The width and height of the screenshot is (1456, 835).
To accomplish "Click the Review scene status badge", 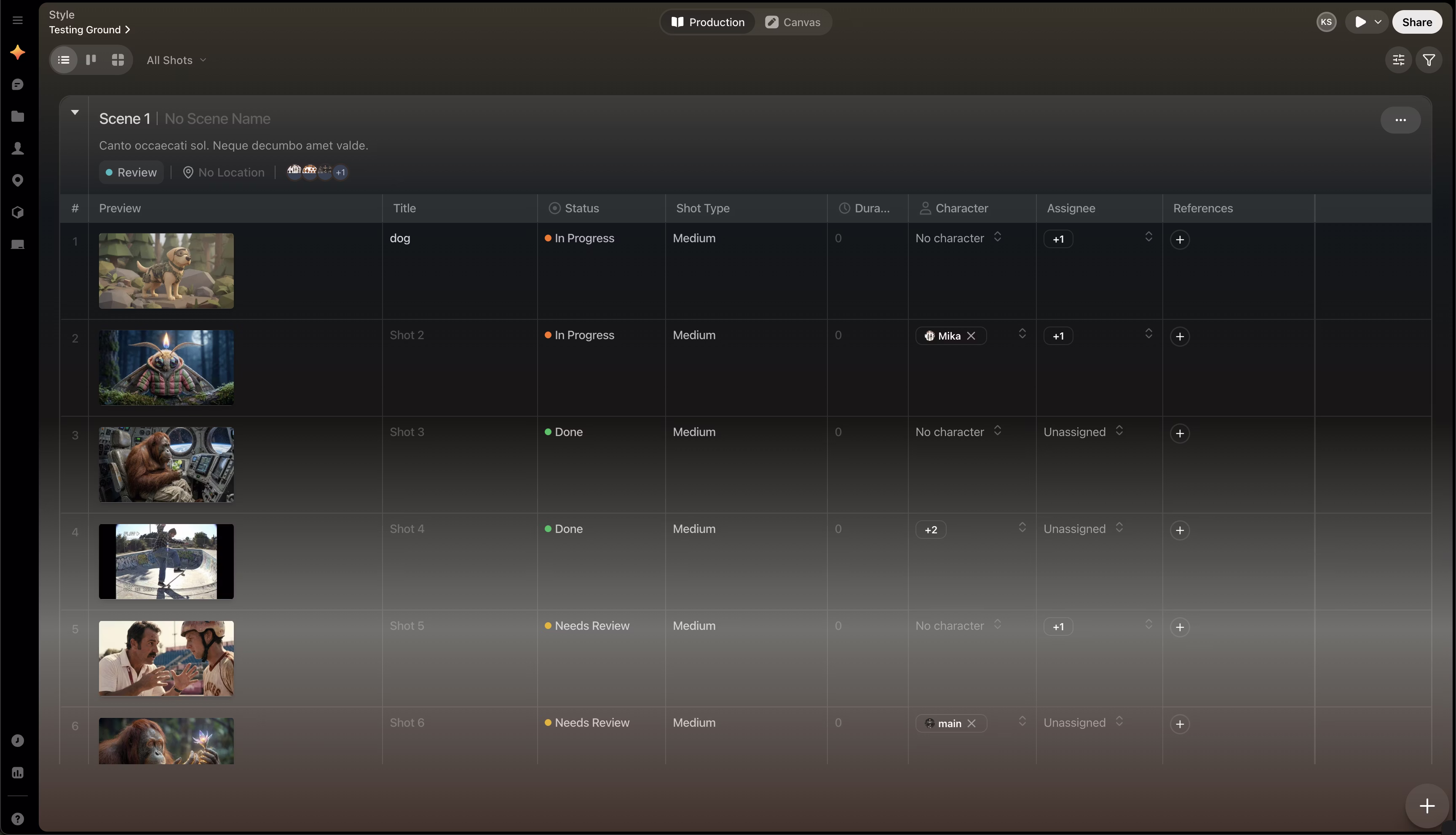I will (131, 172).
